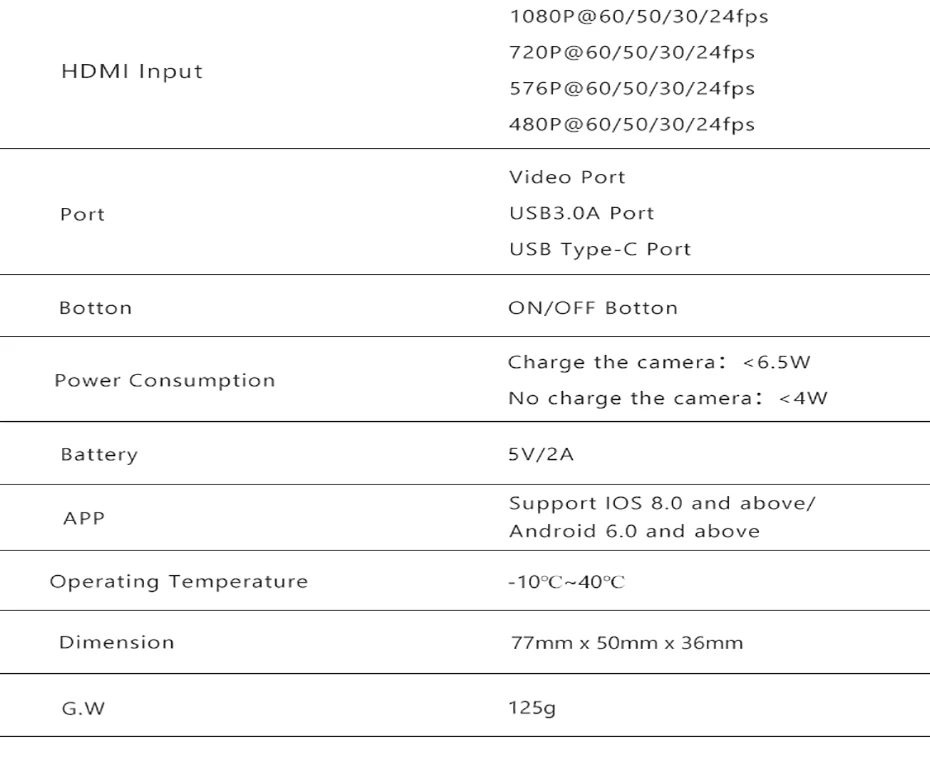Select Android 6.0 and above text
Viewport: 930px width, 761px height.
coord(634,531)
